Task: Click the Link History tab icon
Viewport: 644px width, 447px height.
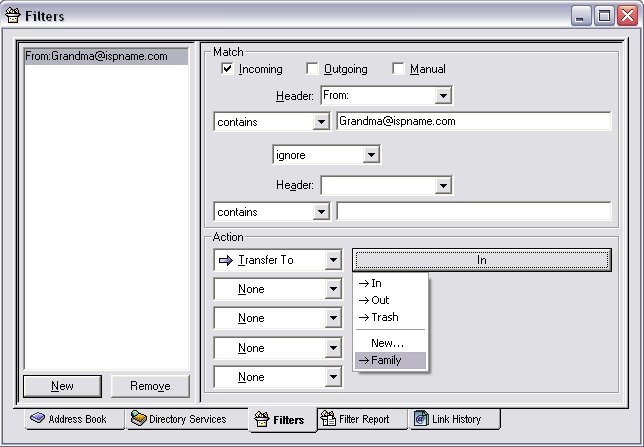Action: (422, 419)
